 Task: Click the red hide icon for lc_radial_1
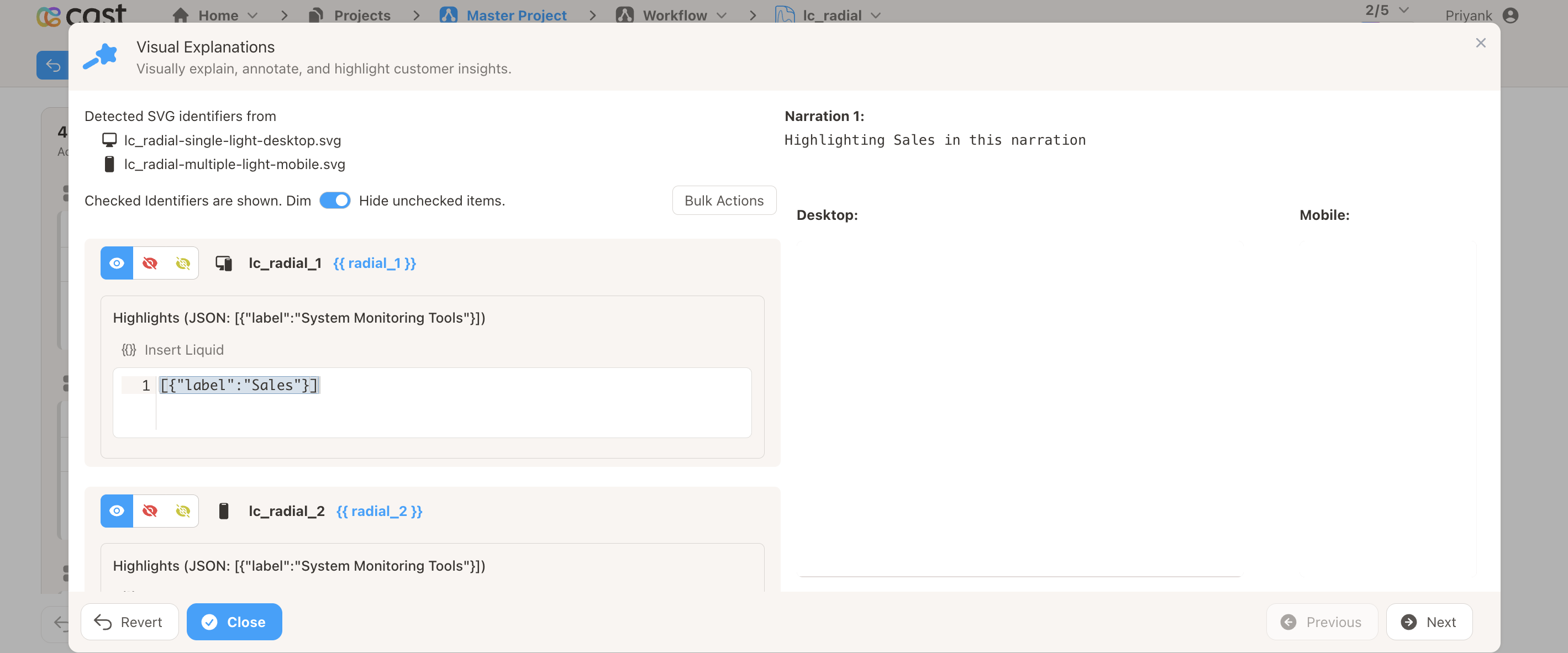[150, 263]
